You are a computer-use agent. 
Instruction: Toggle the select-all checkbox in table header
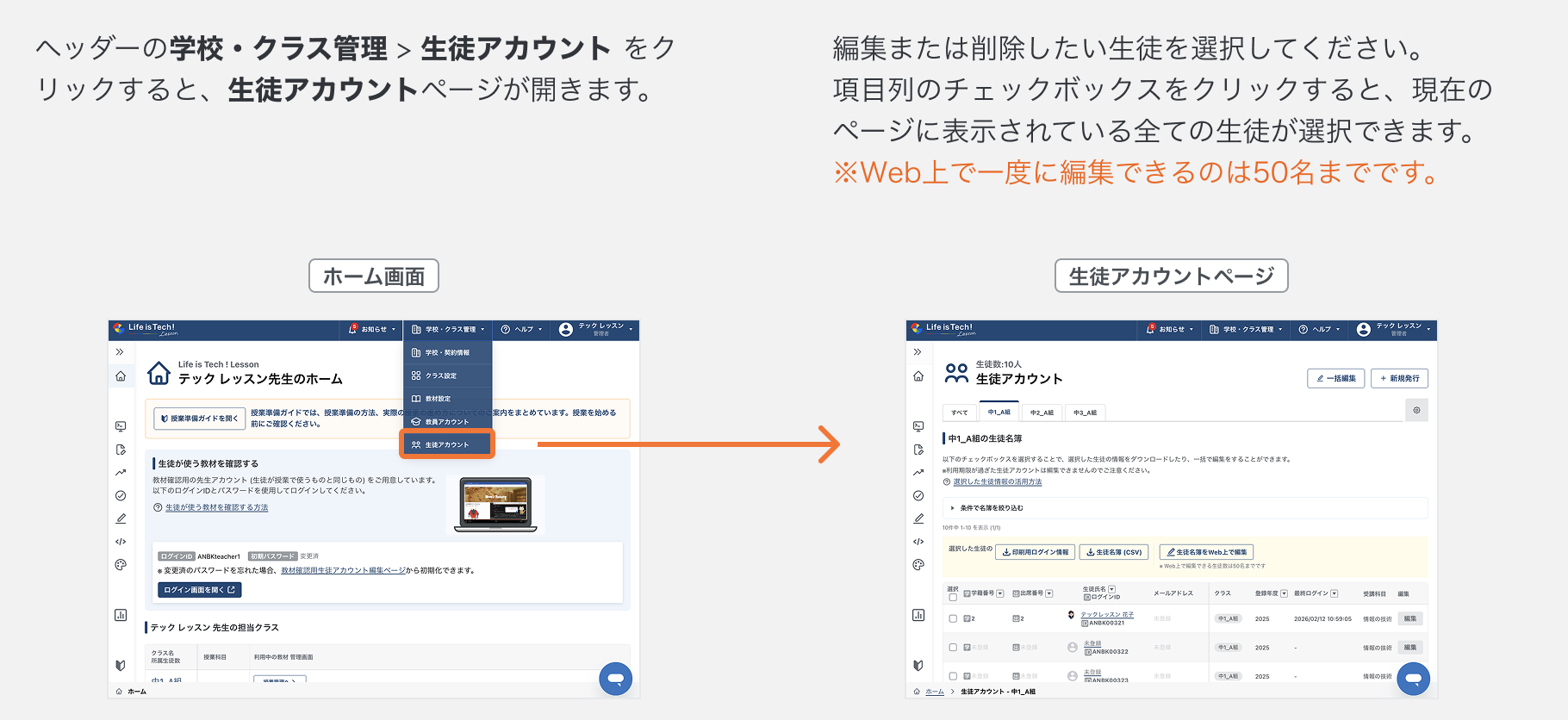(953, 597)
